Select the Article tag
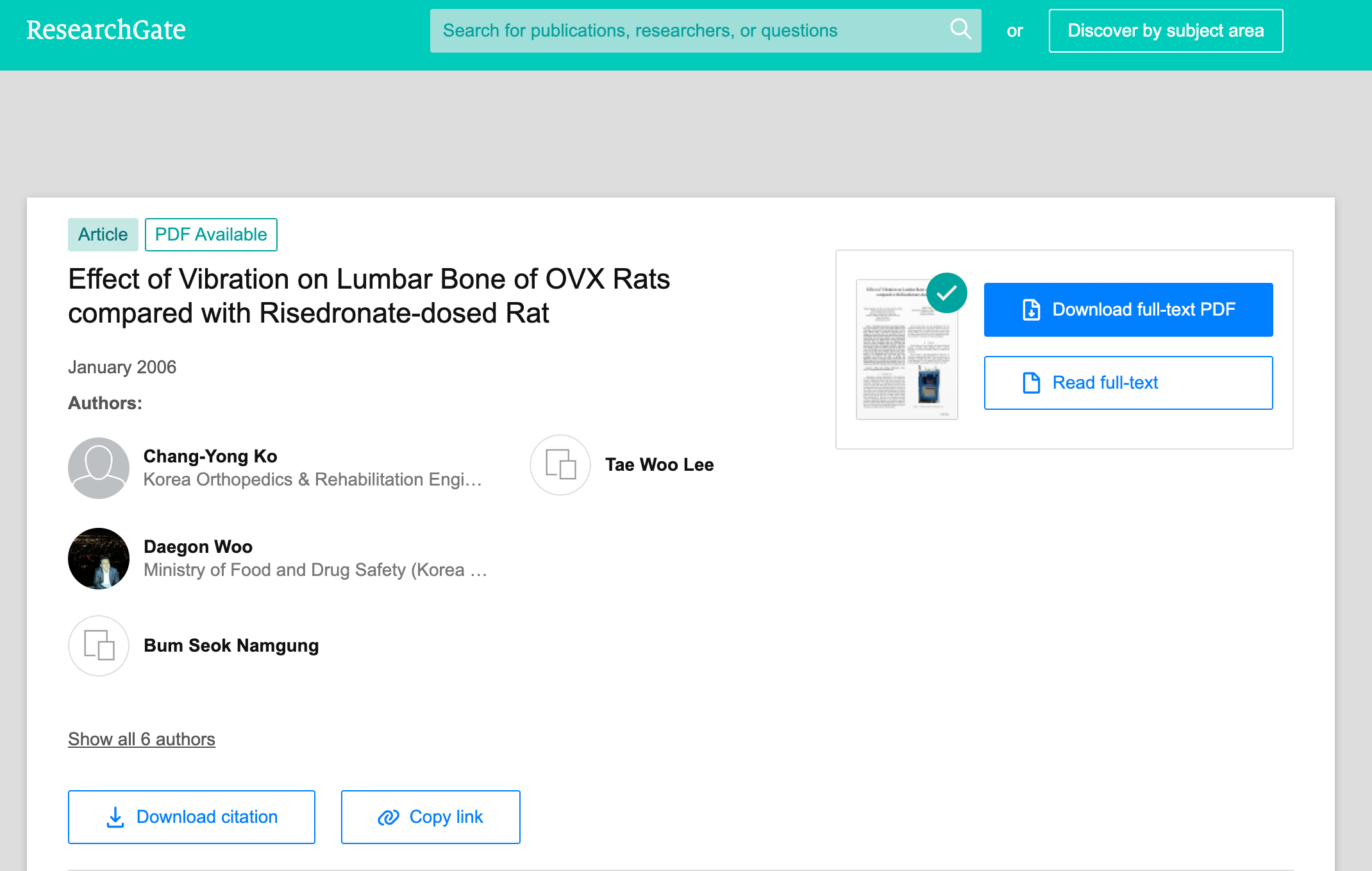1372x871 pixels. tap(103, 235)
